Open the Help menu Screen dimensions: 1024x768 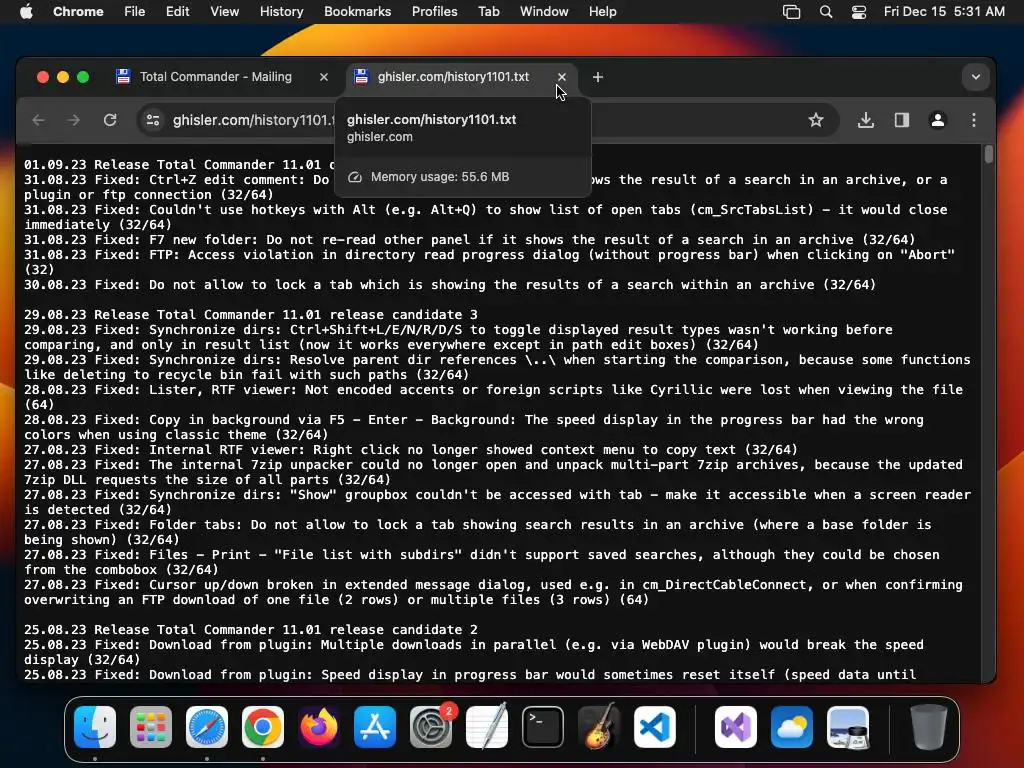click(602, 12)
